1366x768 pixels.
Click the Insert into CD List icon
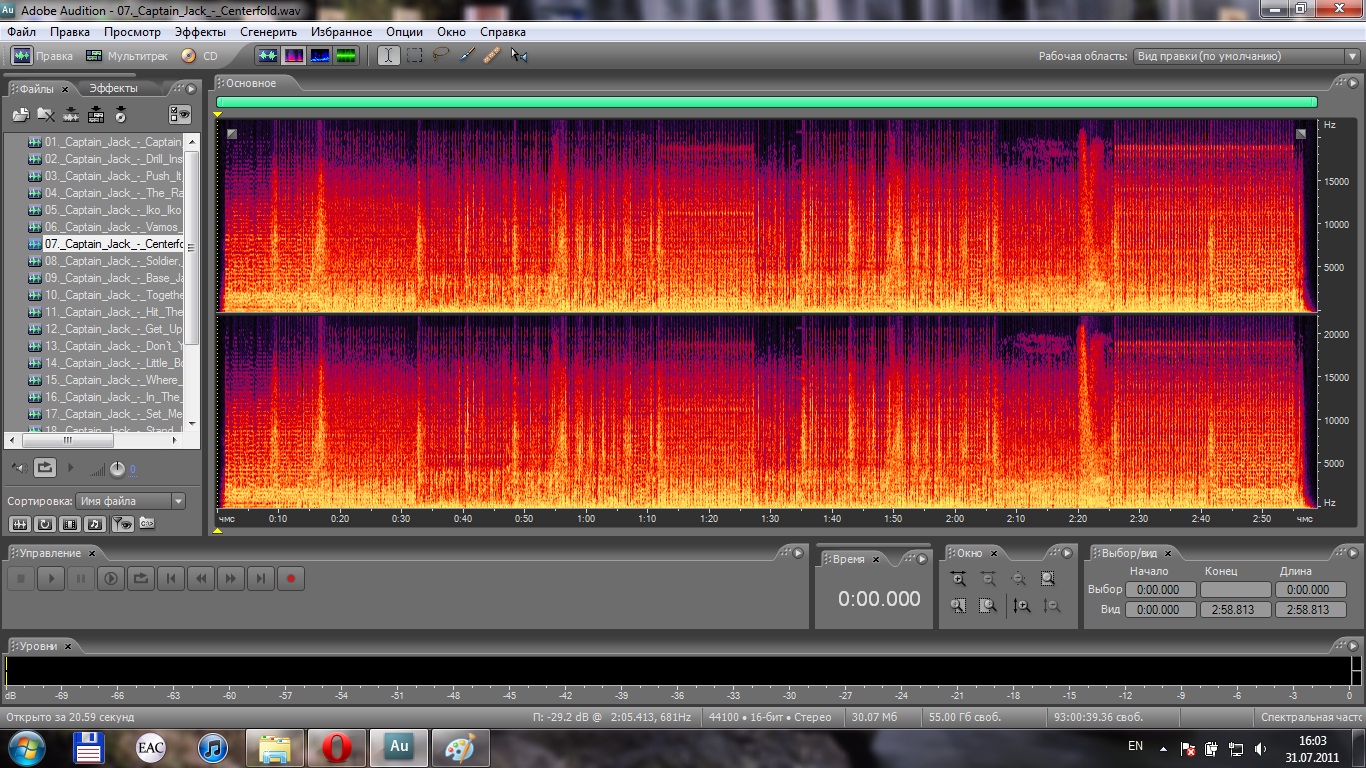coord(120,115)
